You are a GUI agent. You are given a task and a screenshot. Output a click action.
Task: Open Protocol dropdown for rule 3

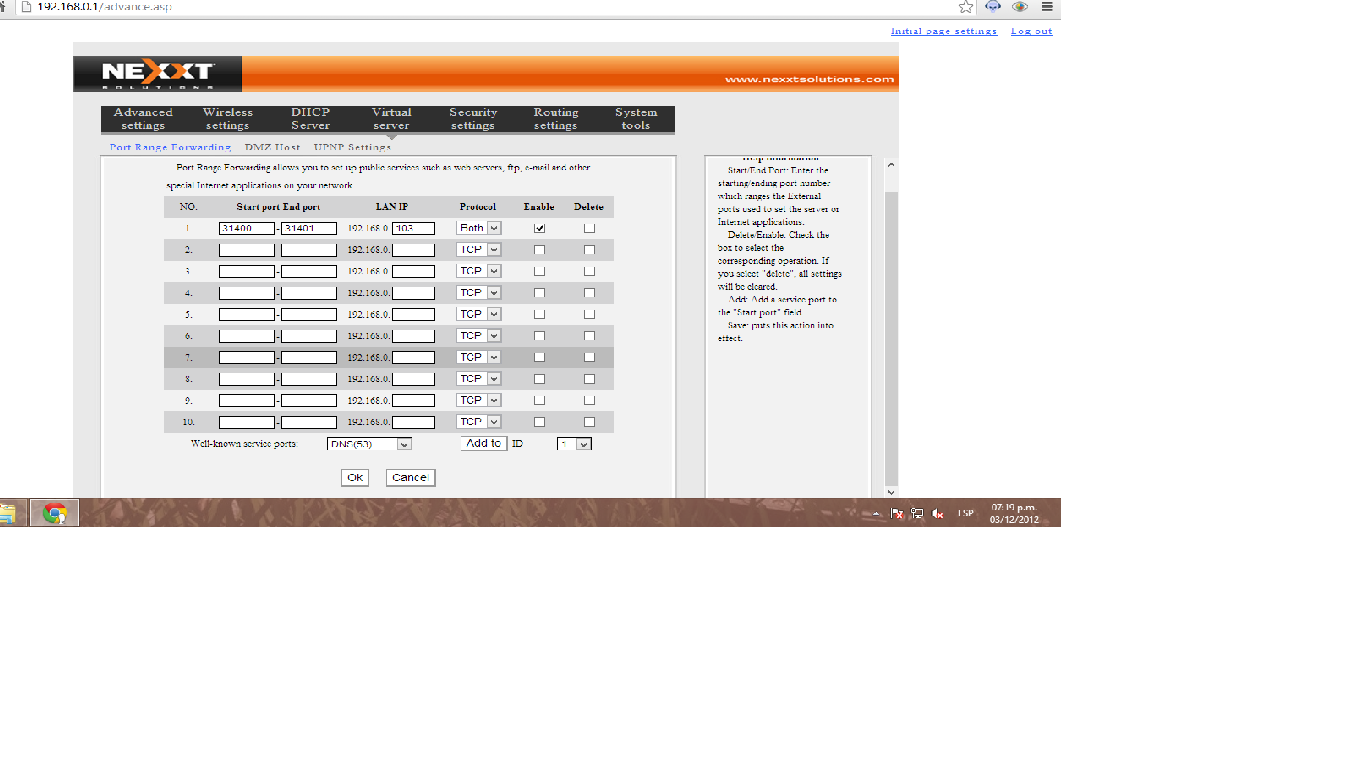(479, 271)
